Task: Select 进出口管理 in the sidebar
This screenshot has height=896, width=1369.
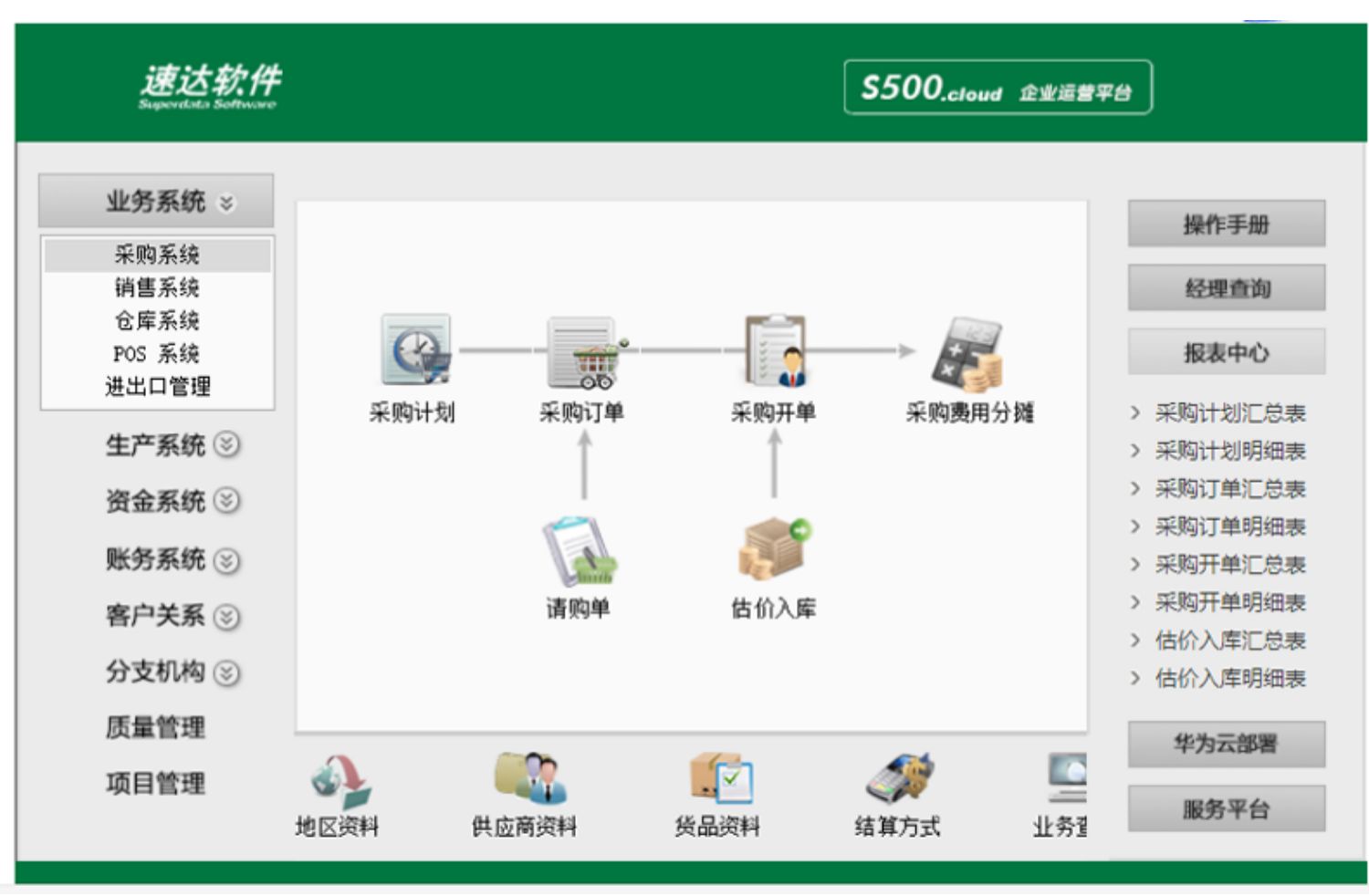Action: 157,387
